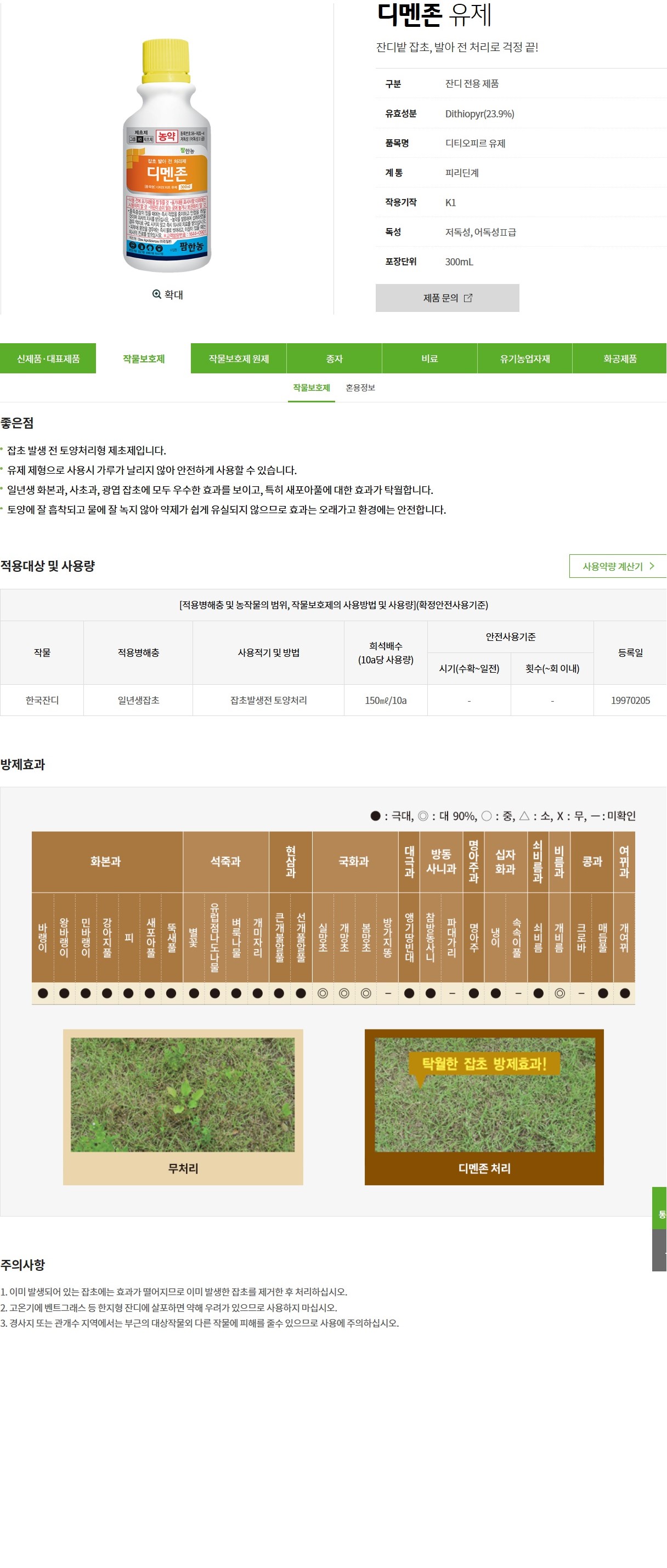The width and height of the screenshot is (667, 1568).
Task: Click the 잔디 전용 제품 category value
Action: click(x=472, y=83)
